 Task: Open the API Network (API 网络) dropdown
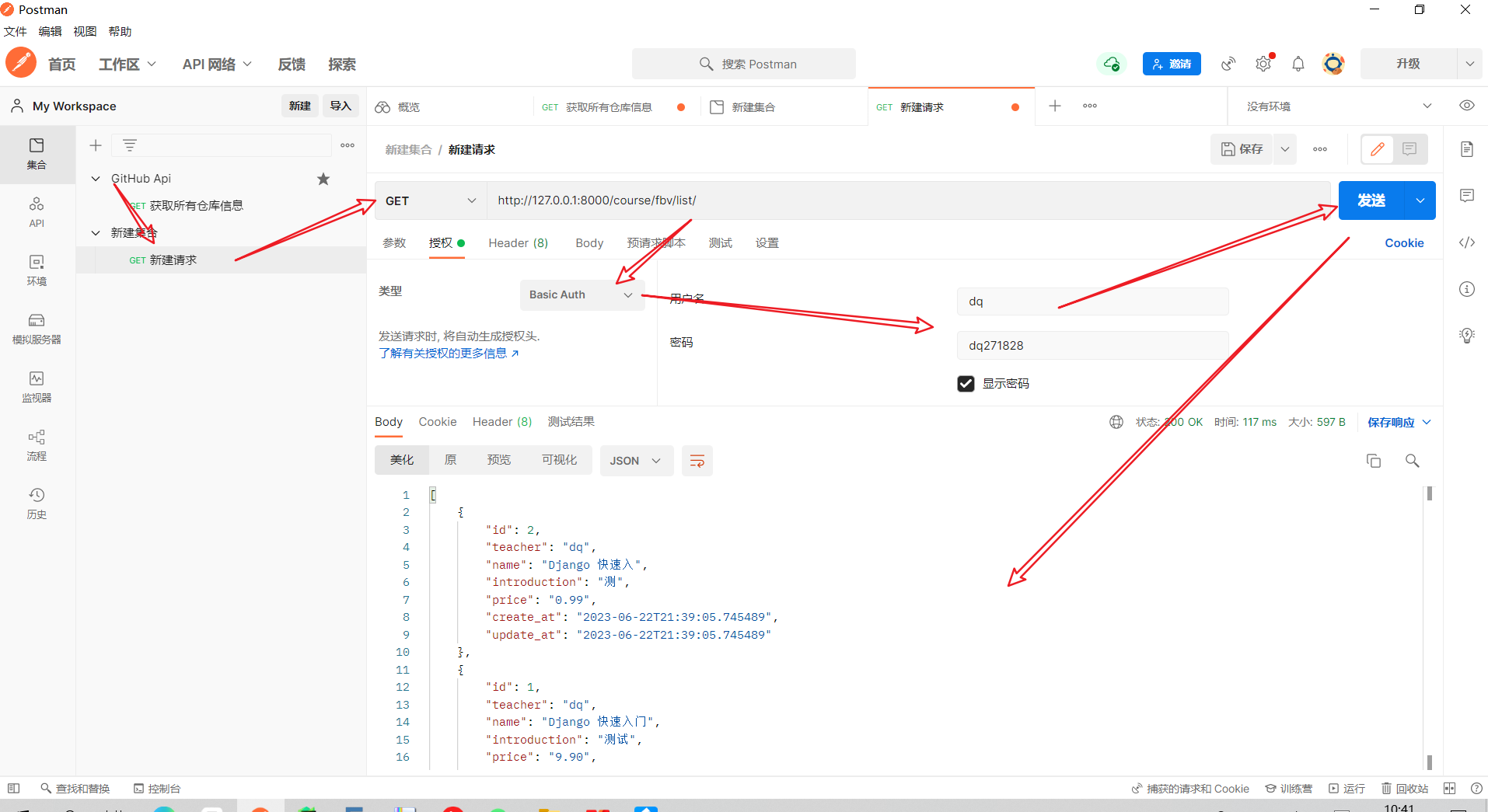point(217,64)
